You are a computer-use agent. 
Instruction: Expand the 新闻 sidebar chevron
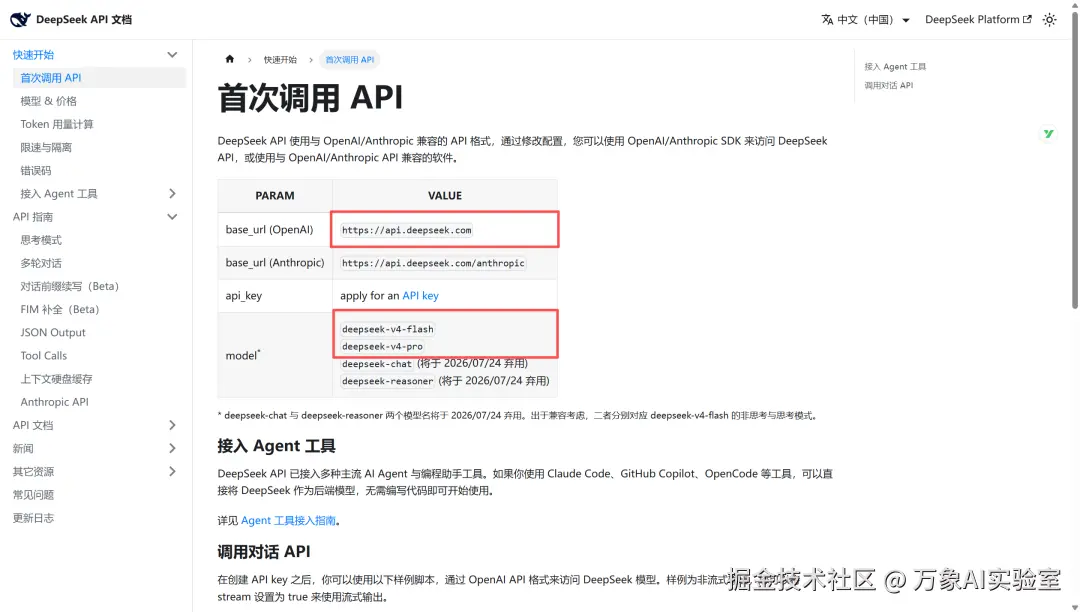coord(172,448)
